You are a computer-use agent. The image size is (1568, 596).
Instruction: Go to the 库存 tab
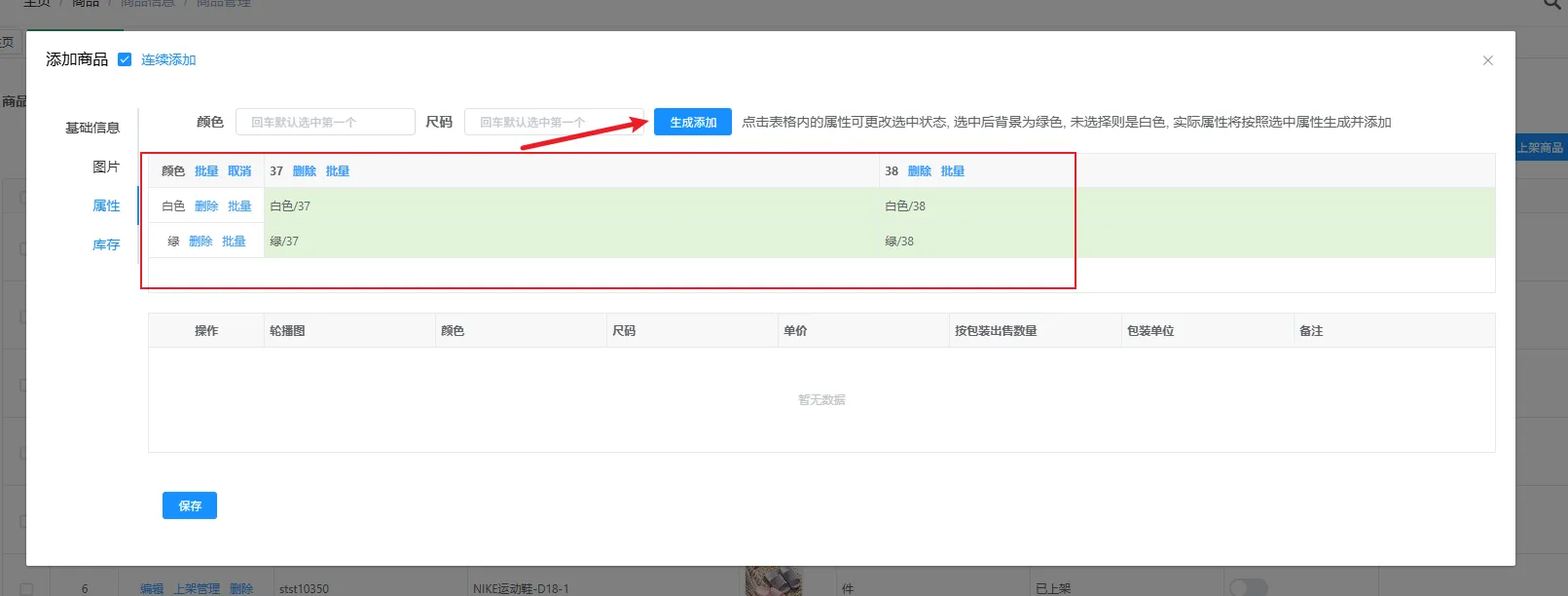(x=106, y=244)
